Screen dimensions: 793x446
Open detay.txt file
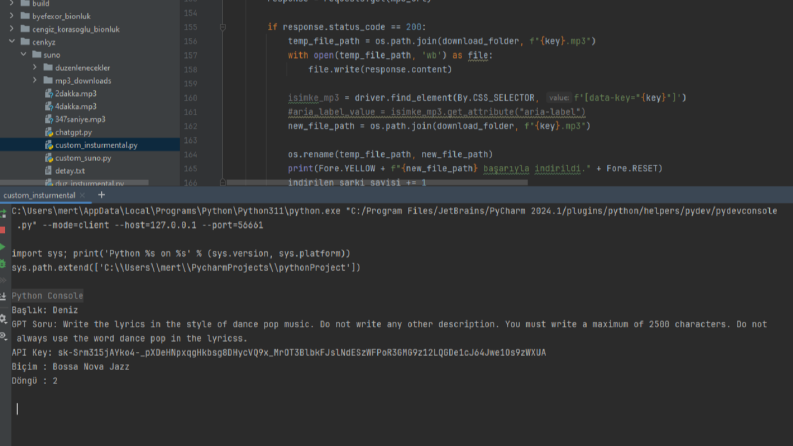tap(70, 171)
